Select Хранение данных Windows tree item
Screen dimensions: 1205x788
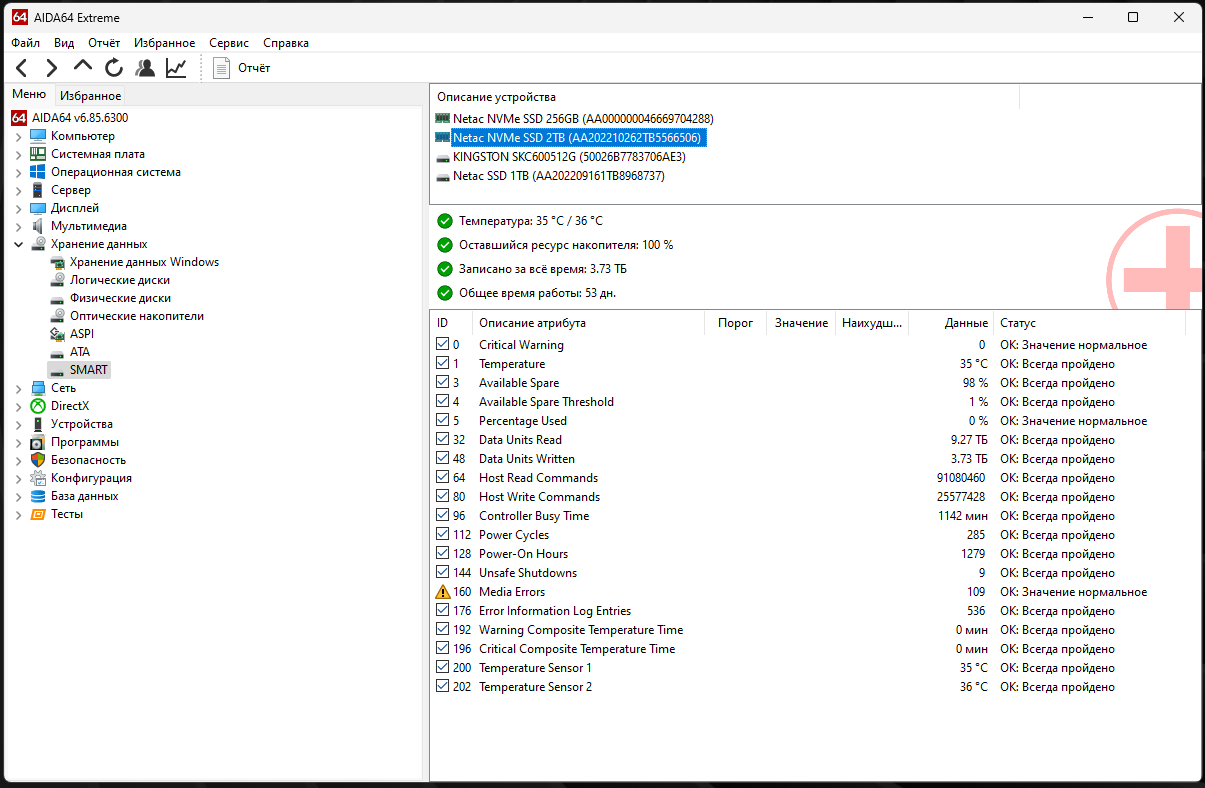tap(144, 262)
